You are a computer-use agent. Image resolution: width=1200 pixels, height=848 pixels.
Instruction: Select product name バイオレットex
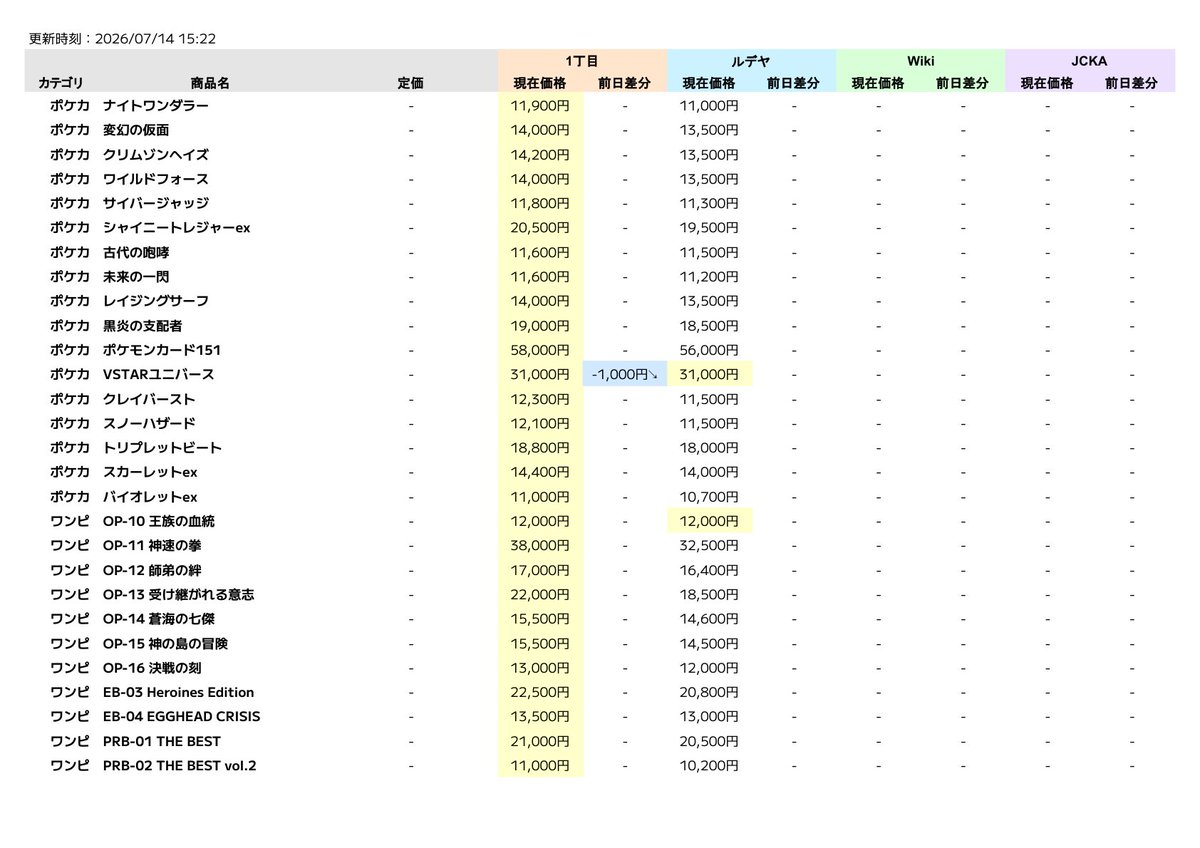(150, 496)
